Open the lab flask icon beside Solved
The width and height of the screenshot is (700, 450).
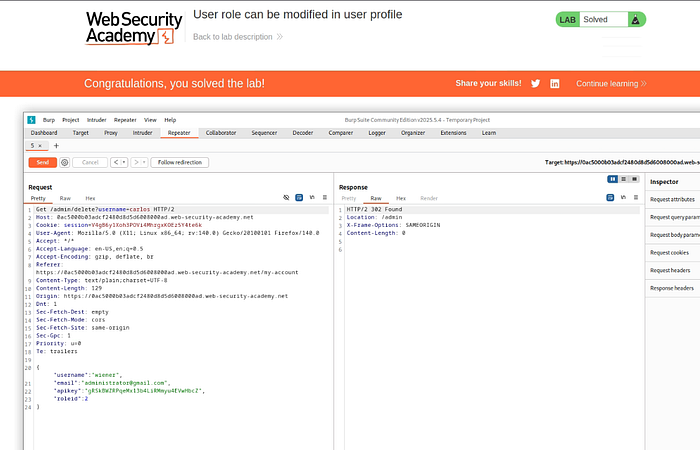[x=636, y=20]
